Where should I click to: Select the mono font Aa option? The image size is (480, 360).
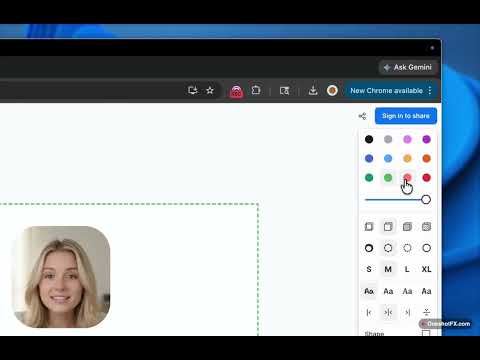point(426,291)
